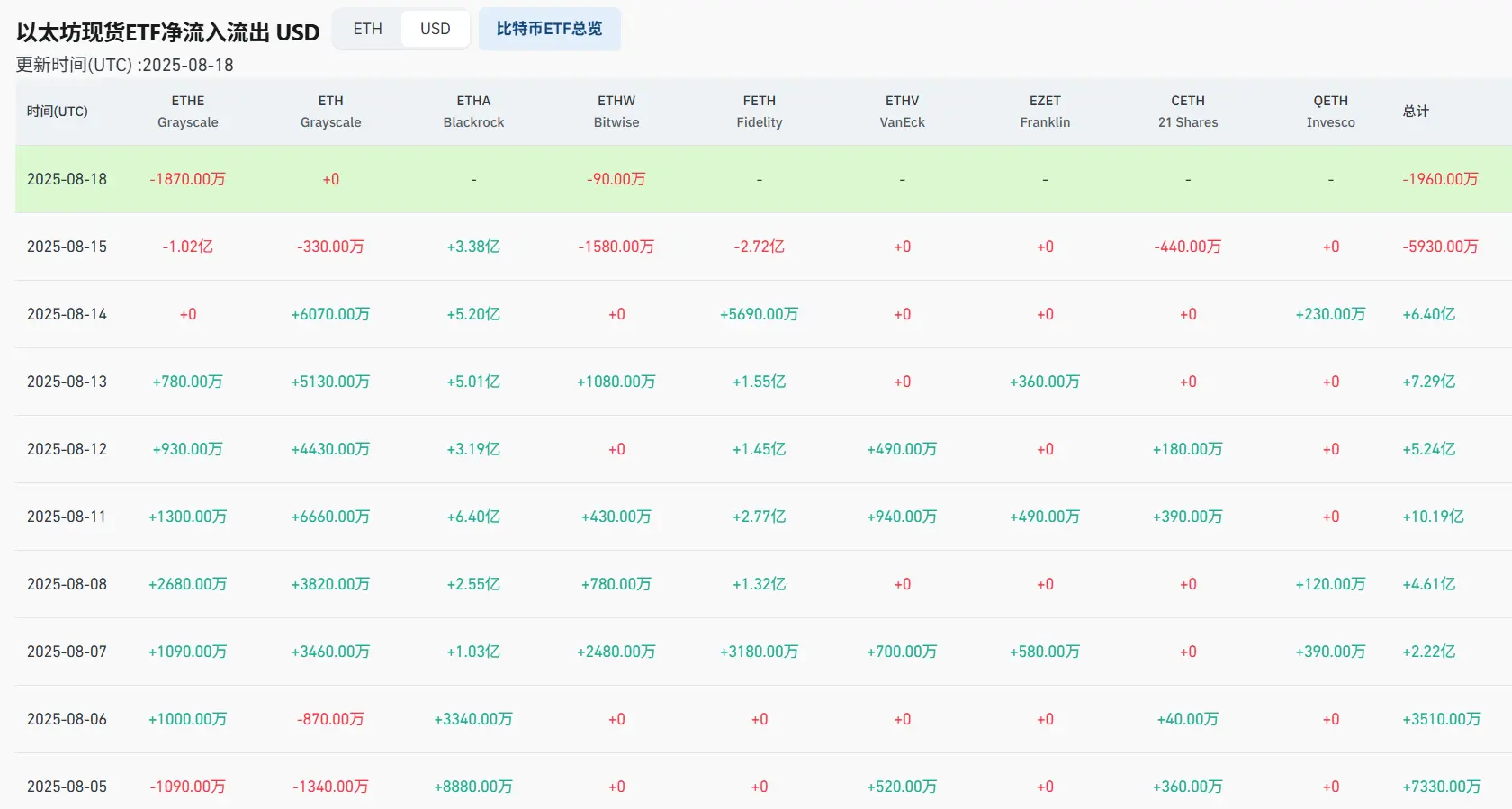
Task: Click the ETHV VanEck column header
Action: 903,112
